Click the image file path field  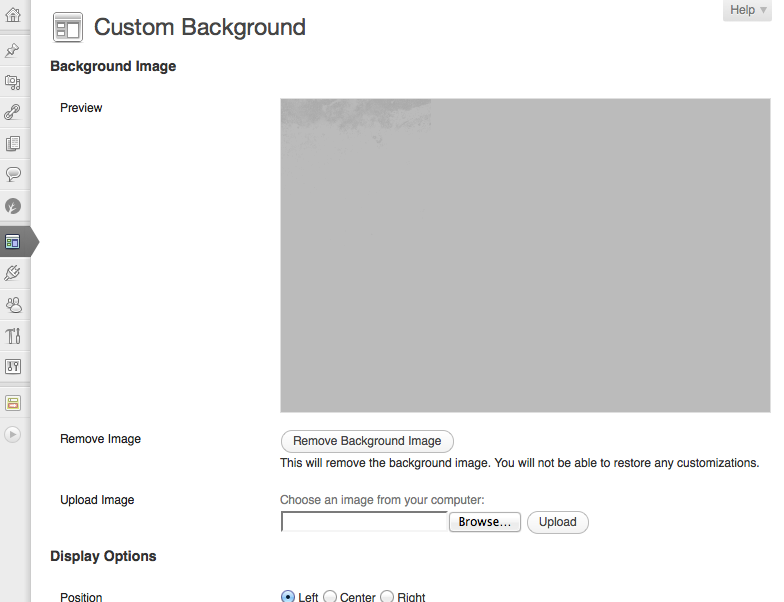[364, 522]
